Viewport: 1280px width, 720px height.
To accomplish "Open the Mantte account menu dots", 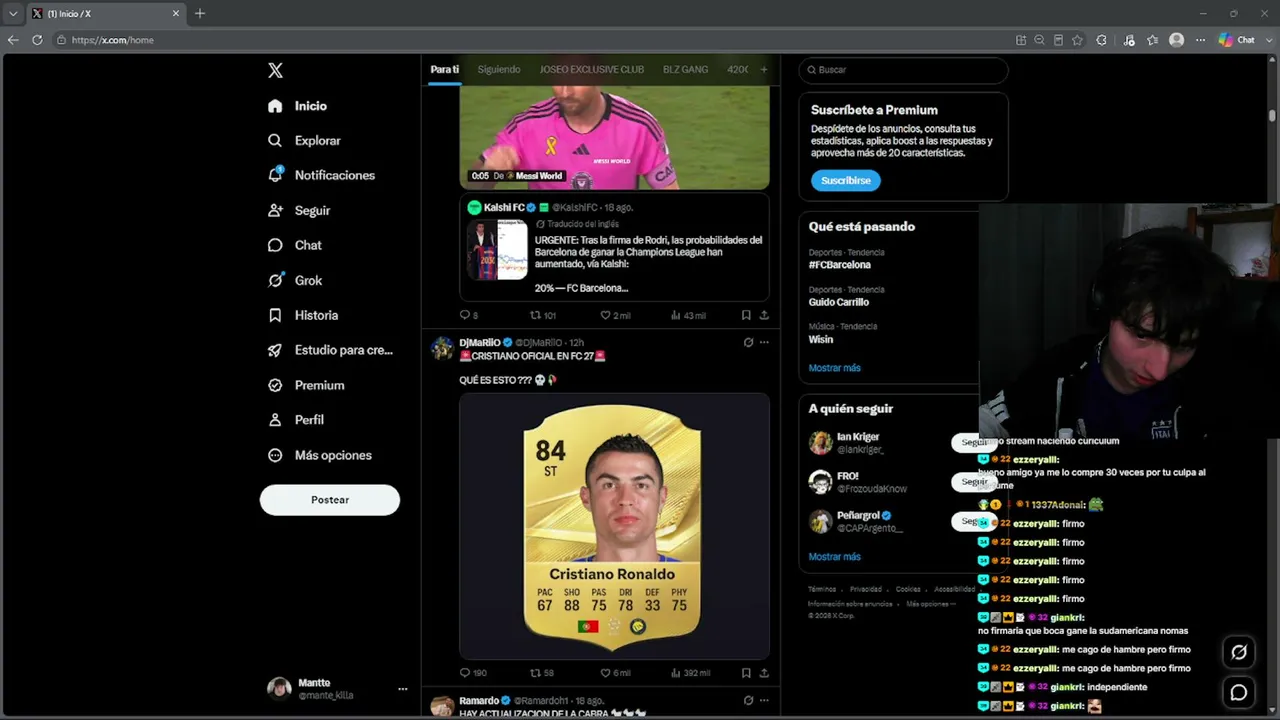I will tap(403, 689).
